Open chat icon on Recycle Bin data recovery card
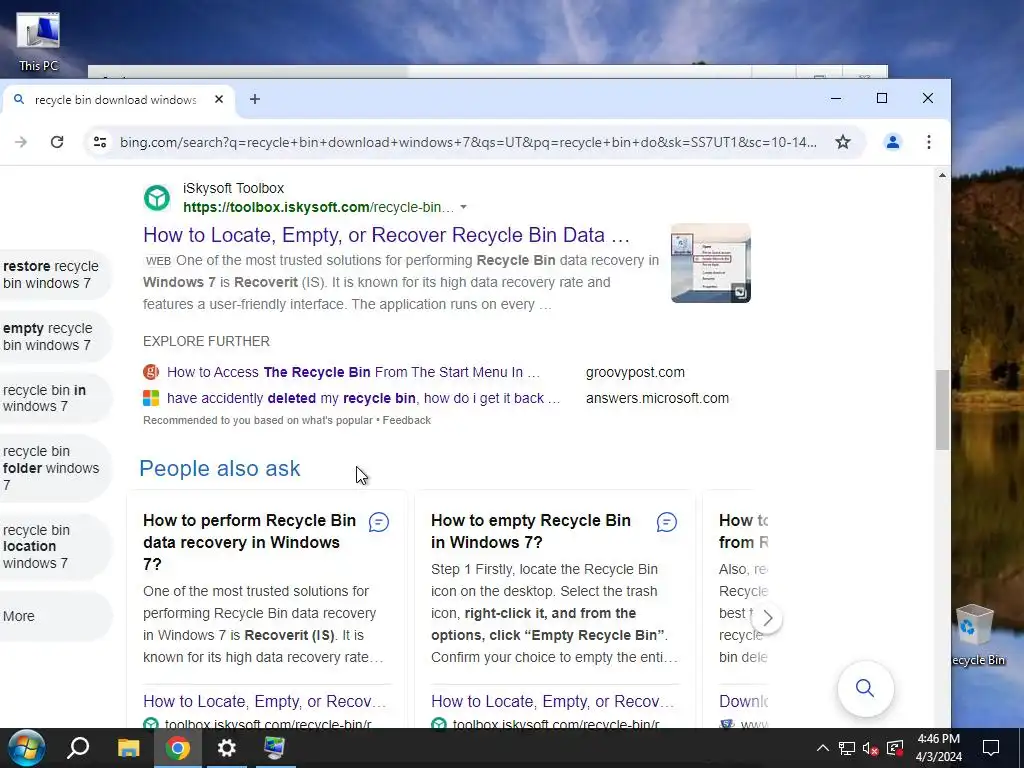The image size is (1024, 768). tap(379, 522)
